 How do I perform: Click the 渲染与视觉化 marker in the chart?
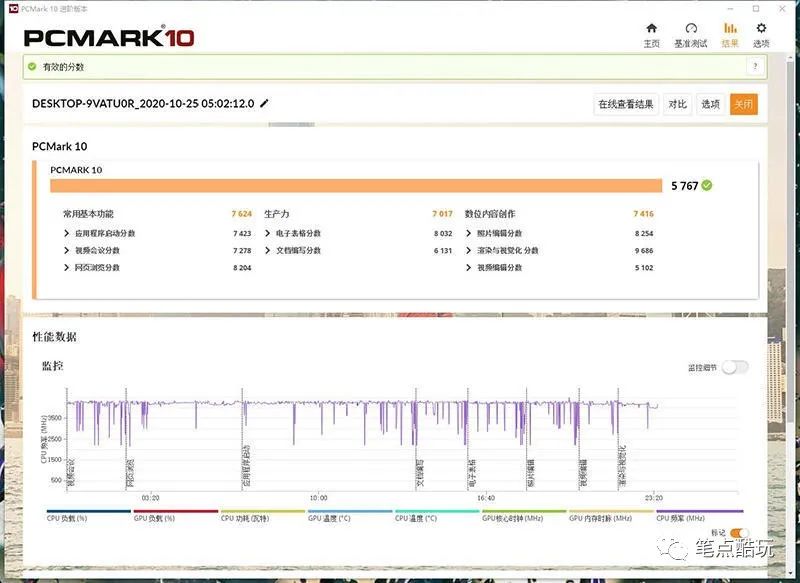[622, 466]
